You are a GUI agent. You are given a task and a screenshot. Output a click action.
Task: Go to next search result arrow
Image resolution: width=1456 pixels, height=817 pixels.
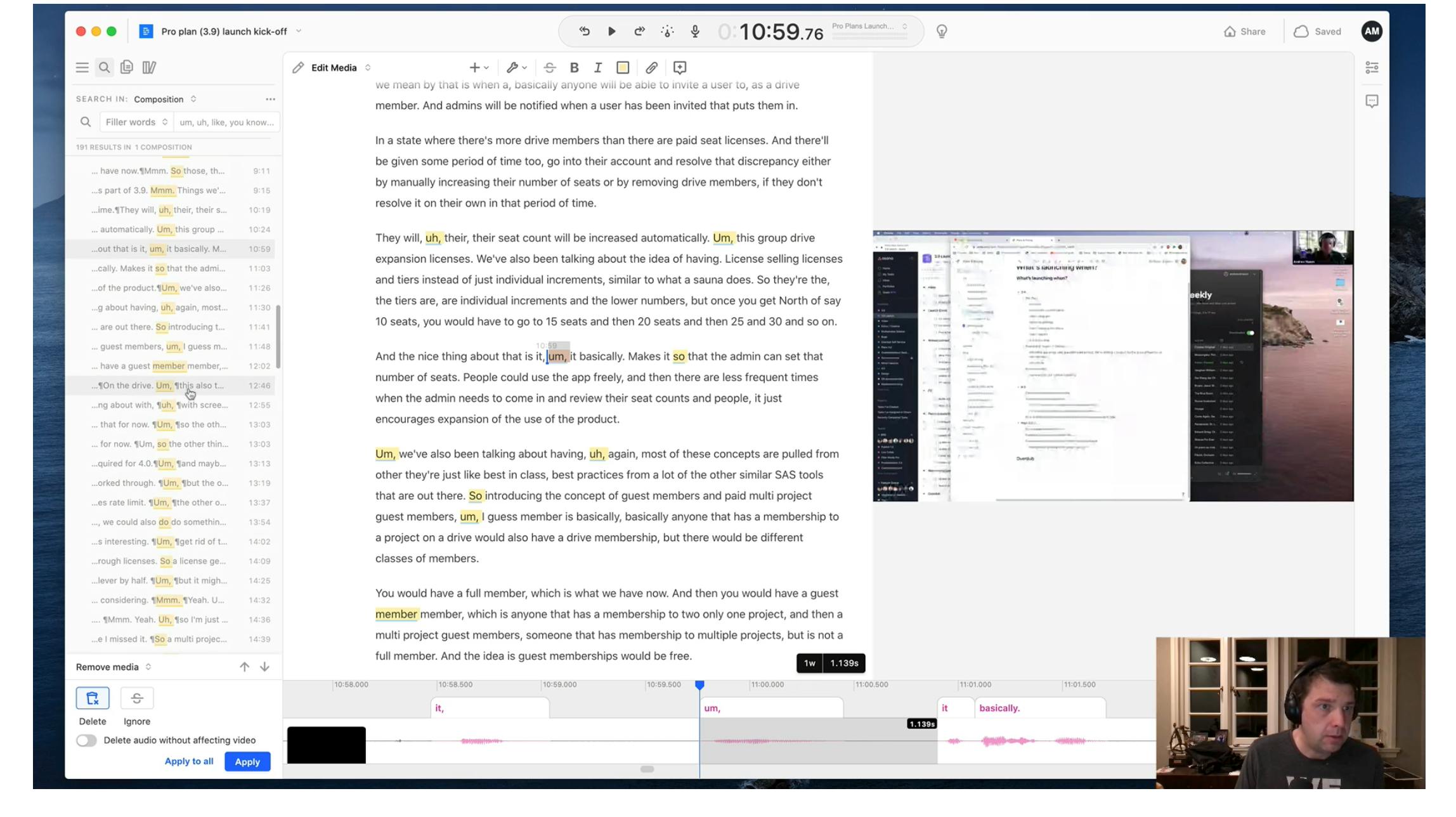[x=264, y=667]
